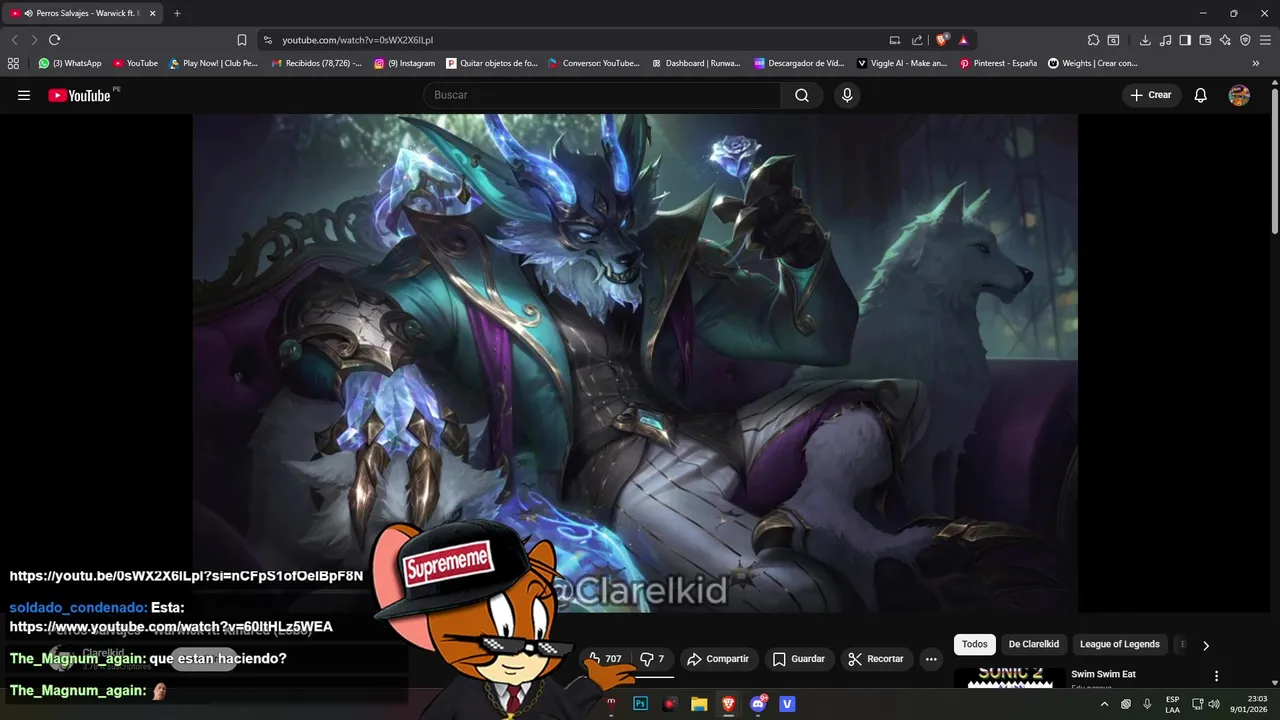Open YouTube notifications bell
Image resolution: width=1280 pixels, height=720 pixels.
[x=1201, y=95]
